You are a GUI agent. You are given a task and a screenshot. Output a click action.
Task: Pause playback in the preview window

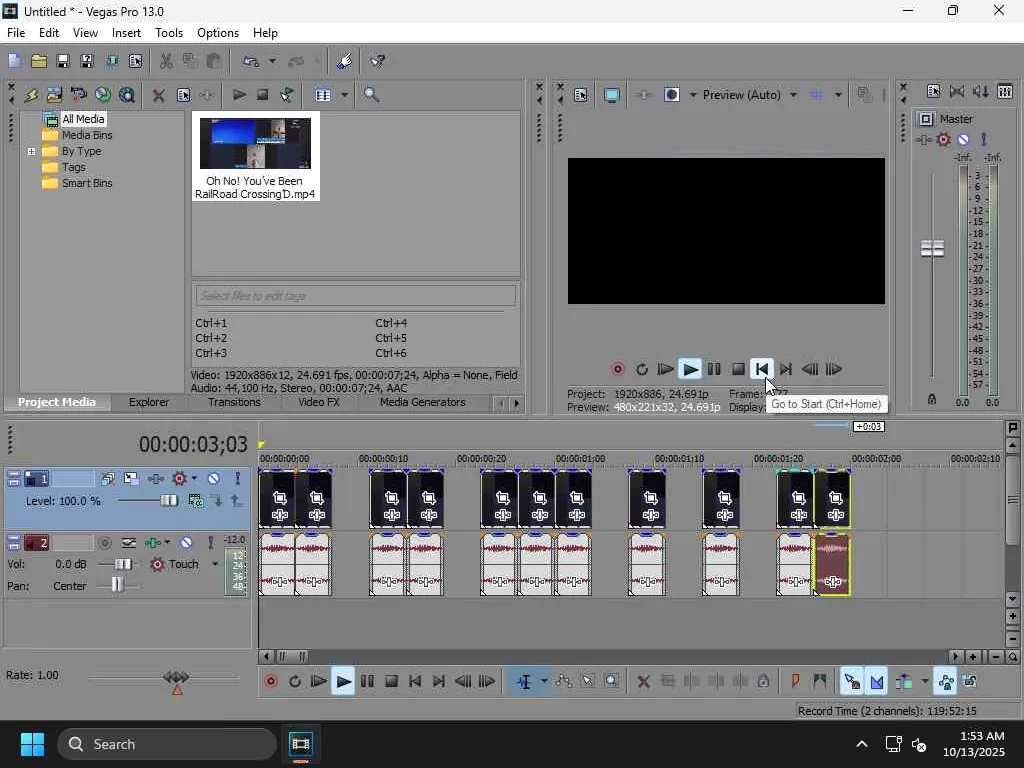pos(714,370)
